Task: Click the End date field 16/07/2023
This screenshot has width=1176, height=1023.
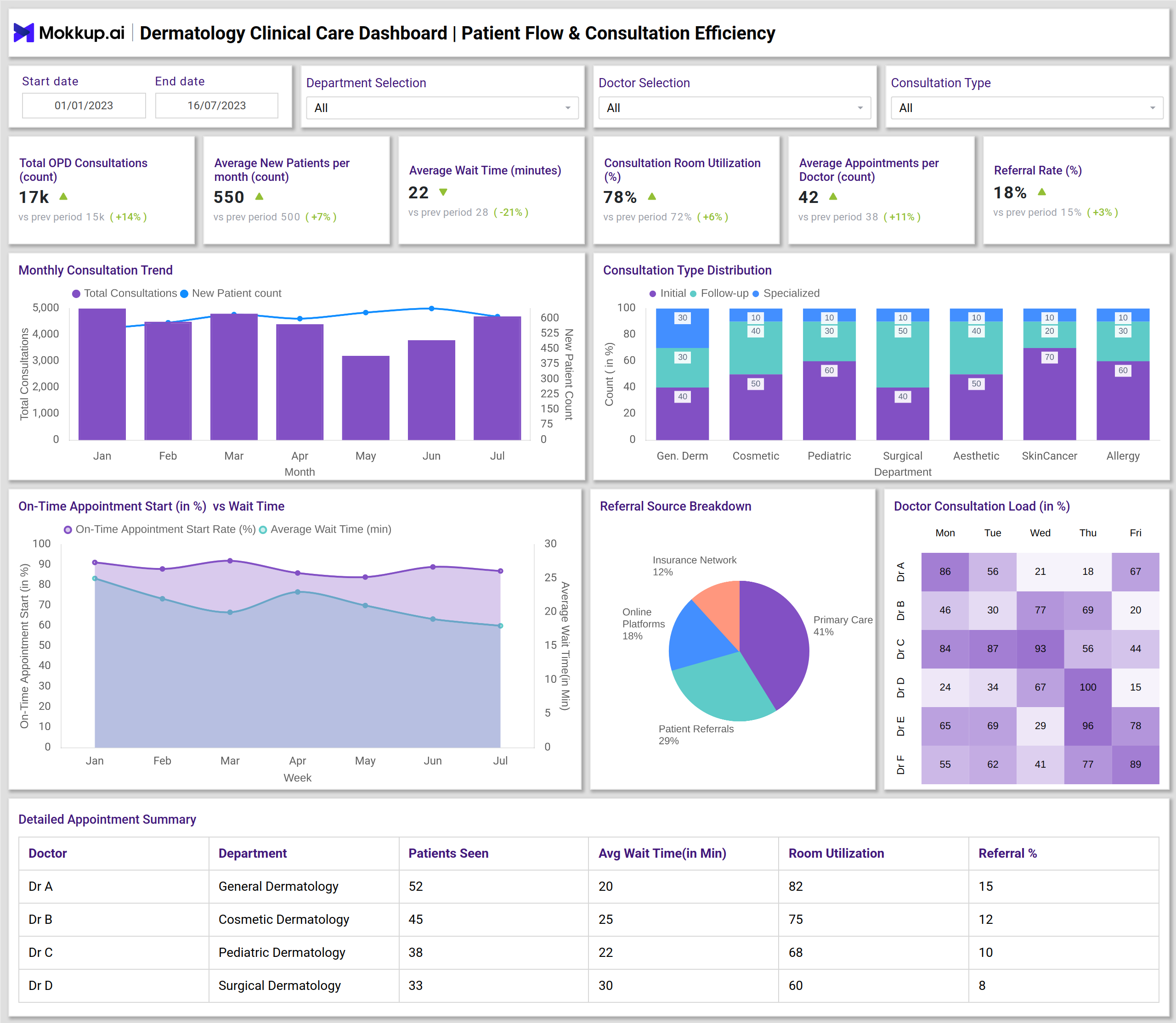Action: (216, 106)
